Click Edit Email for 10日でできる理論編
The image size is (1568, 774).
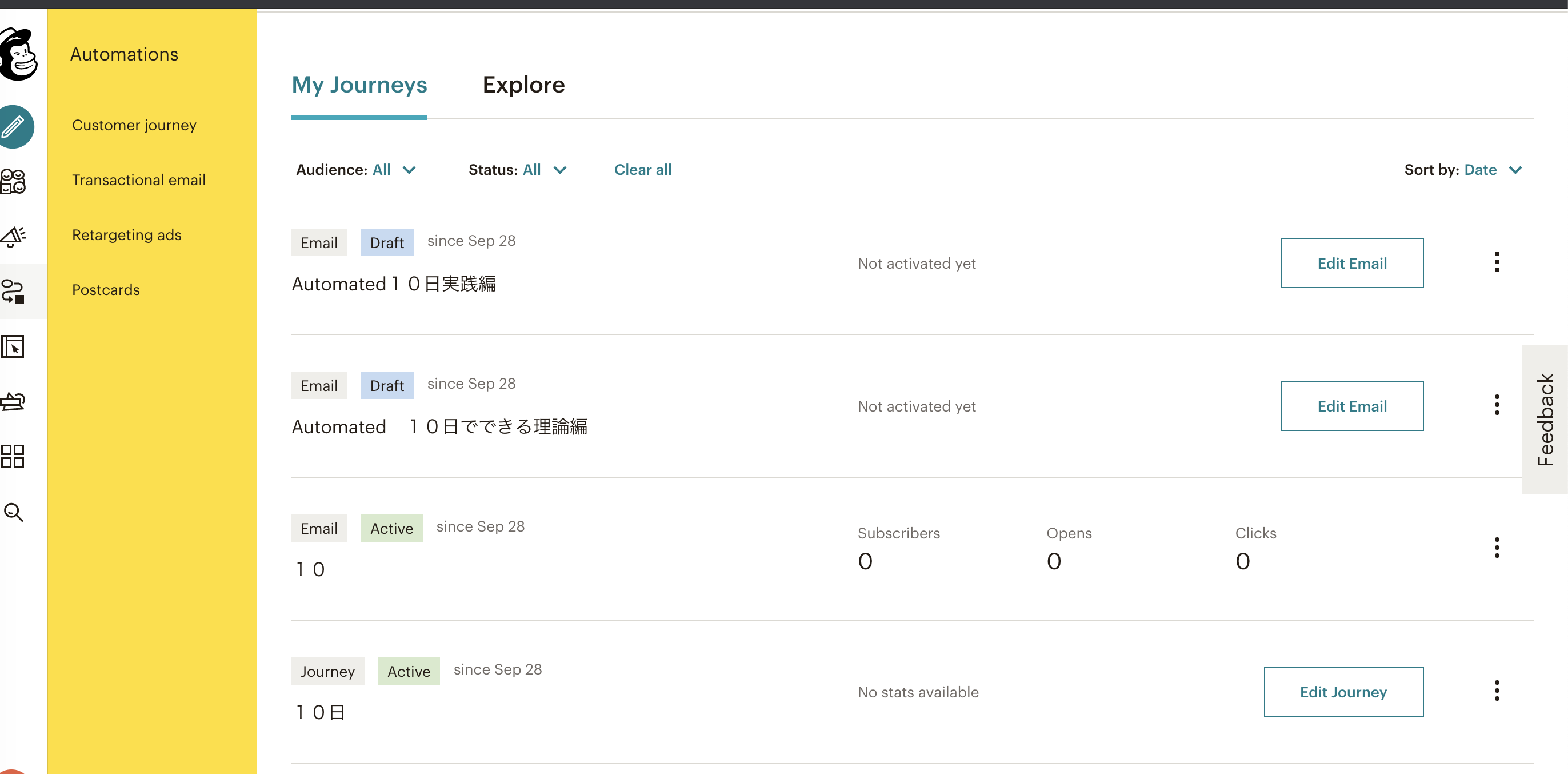[x=1352, y=406]
